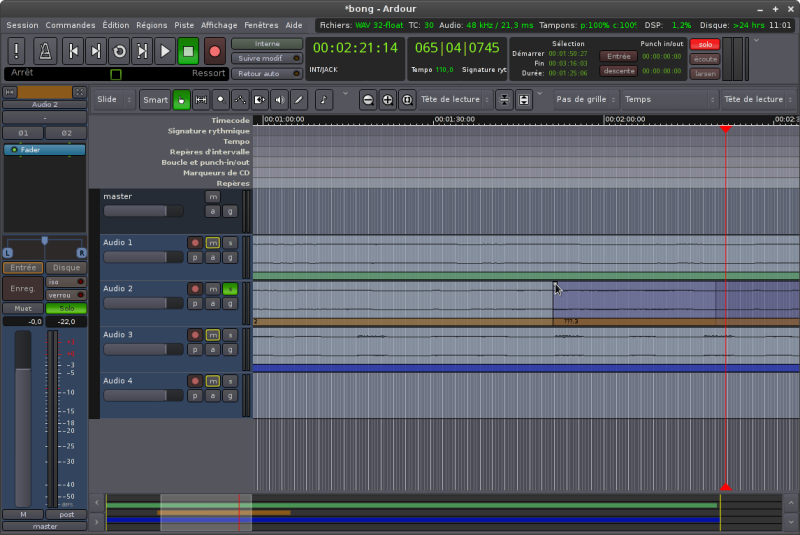Screen dimensions: 800x535
Task: Select the draw pencil tool
Action: 299,99
